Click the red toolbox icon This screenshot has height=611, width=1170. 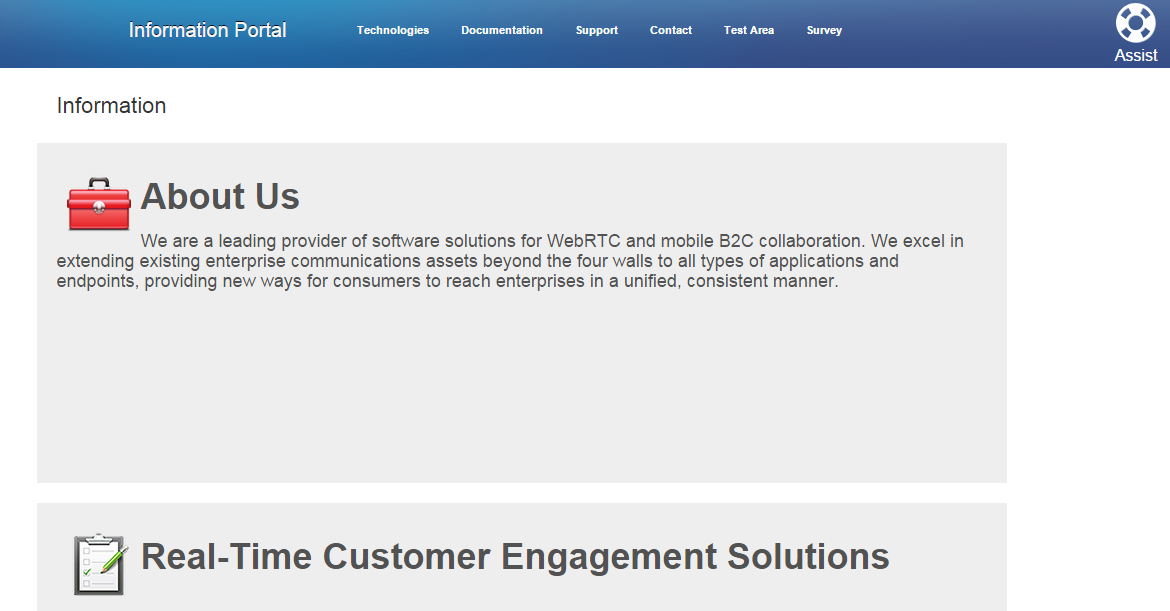point(98,204)
